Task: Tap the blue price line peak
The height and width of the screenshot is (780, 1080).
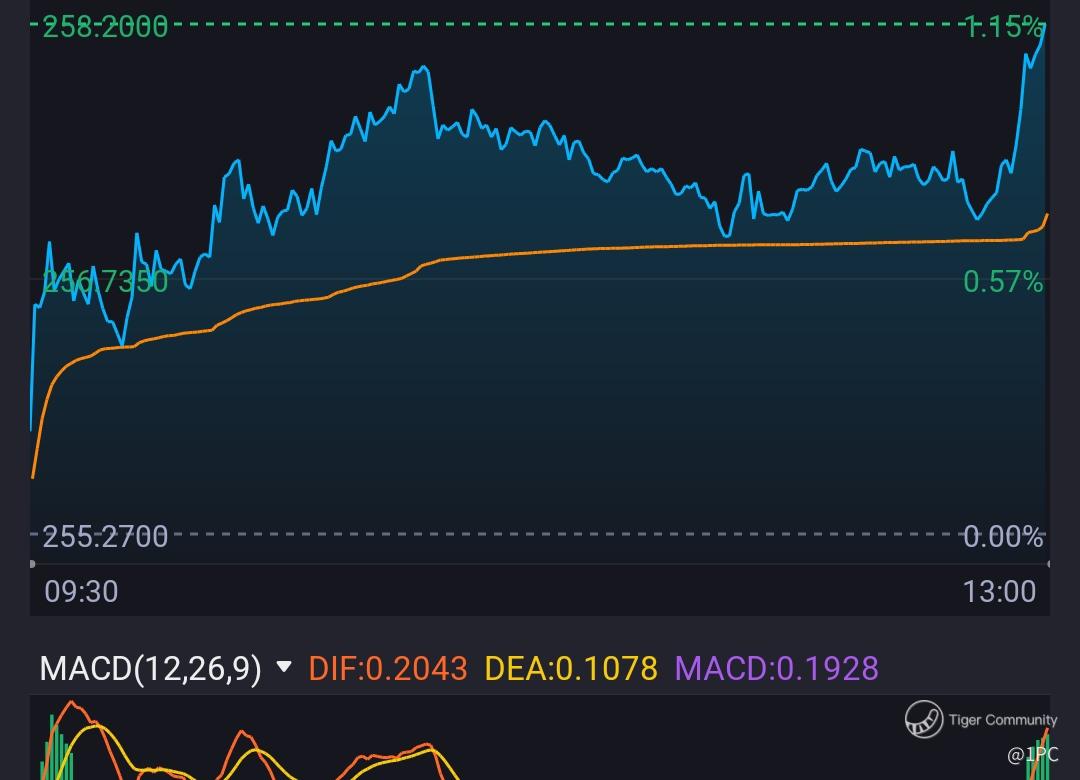Action: click(x=1044, y=26)
